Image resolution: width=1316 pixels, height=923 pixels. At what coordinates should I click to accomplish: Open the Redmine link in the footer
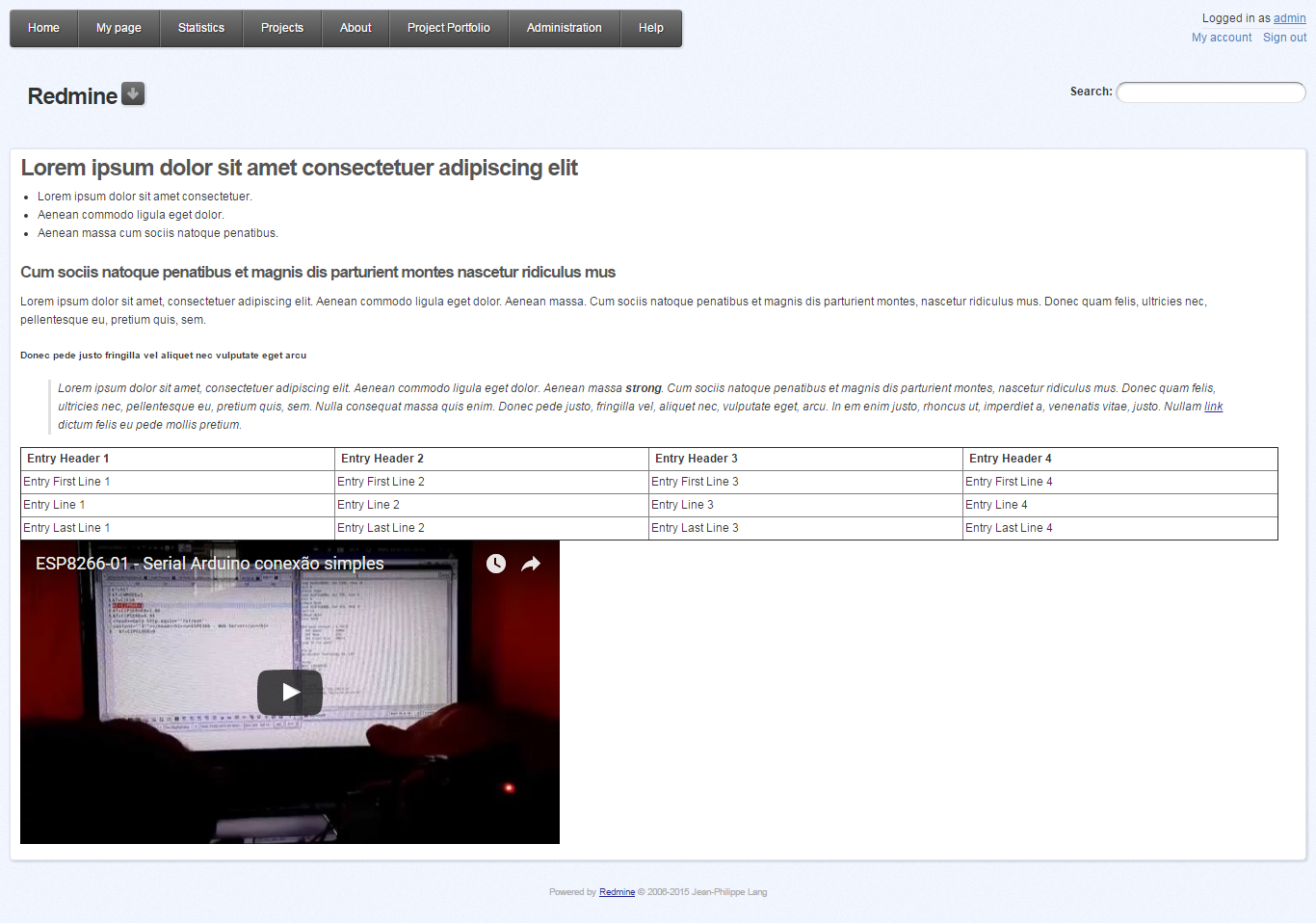tap(617, 892)
